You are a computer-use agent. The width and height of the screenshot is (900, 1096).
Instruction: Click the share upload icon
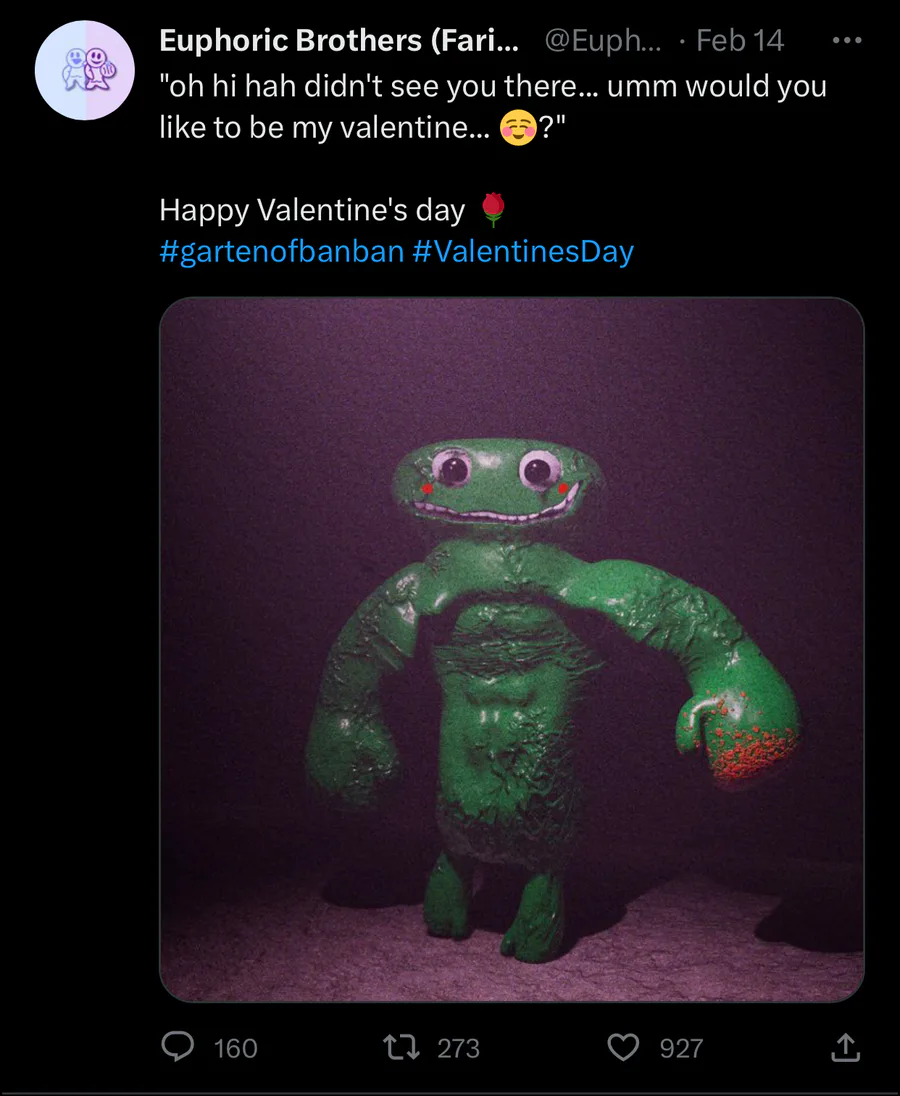(x=845, y=1047)
